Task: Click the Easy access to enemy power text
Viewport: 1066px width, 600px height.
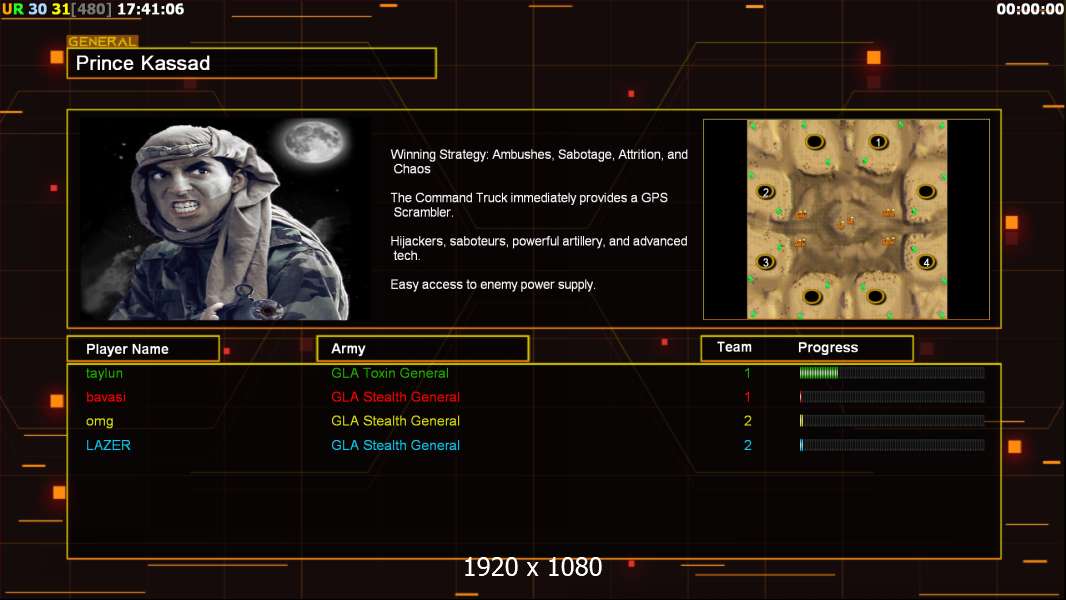Action: pyautogui.click(x=493, y=285)
